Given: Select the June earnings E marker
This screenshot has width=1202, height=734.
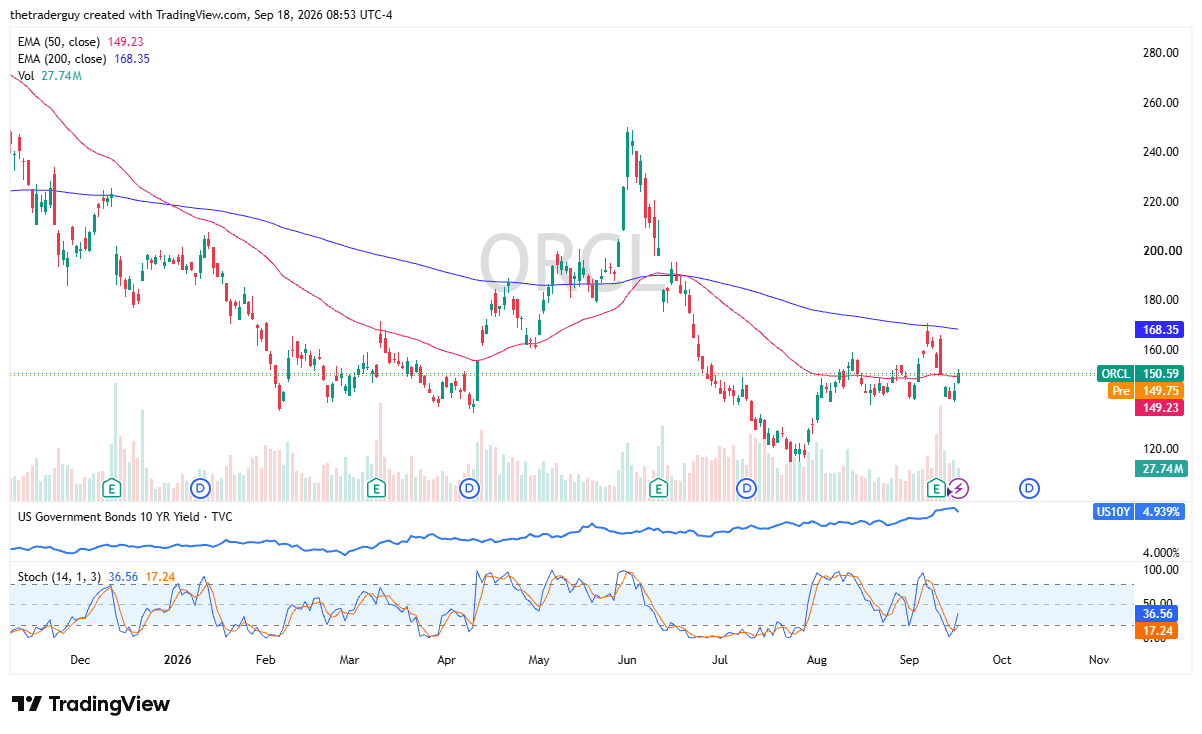Looking at the screenshot, I should 659,488.
